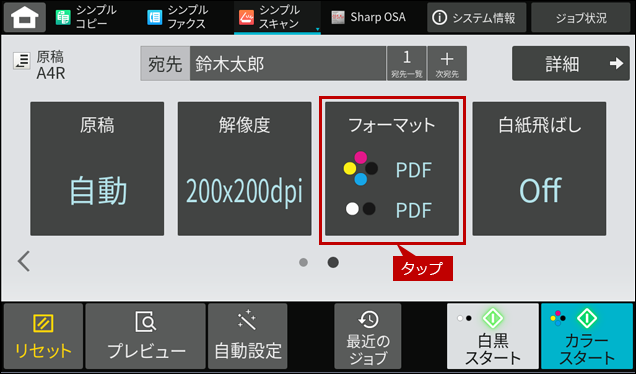Image resolution: width=636 pixels, height=374 pixels.
Task: Switch to シンプルファクス tab
Action: tap(178, 17)
